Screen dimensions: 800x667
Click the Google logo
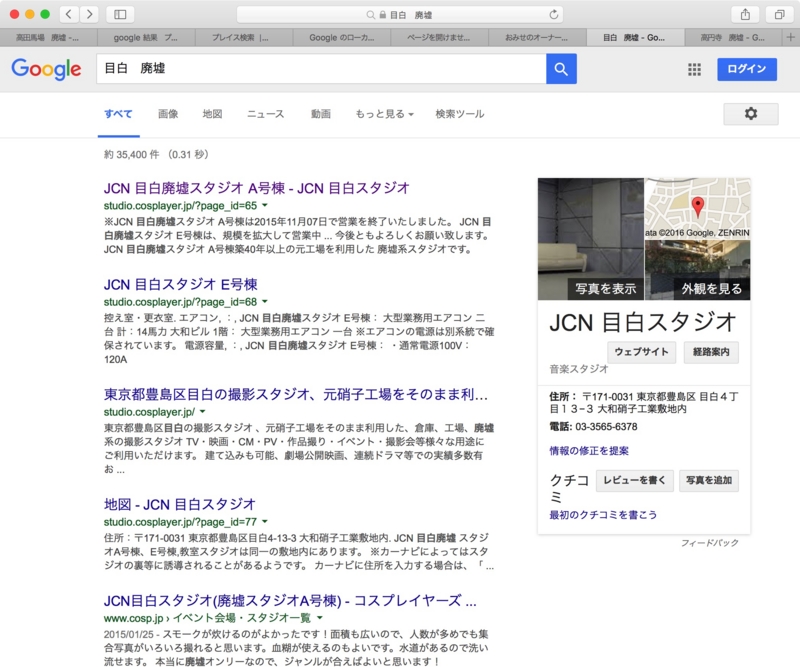pyautogui.click(x=46, y=68)
